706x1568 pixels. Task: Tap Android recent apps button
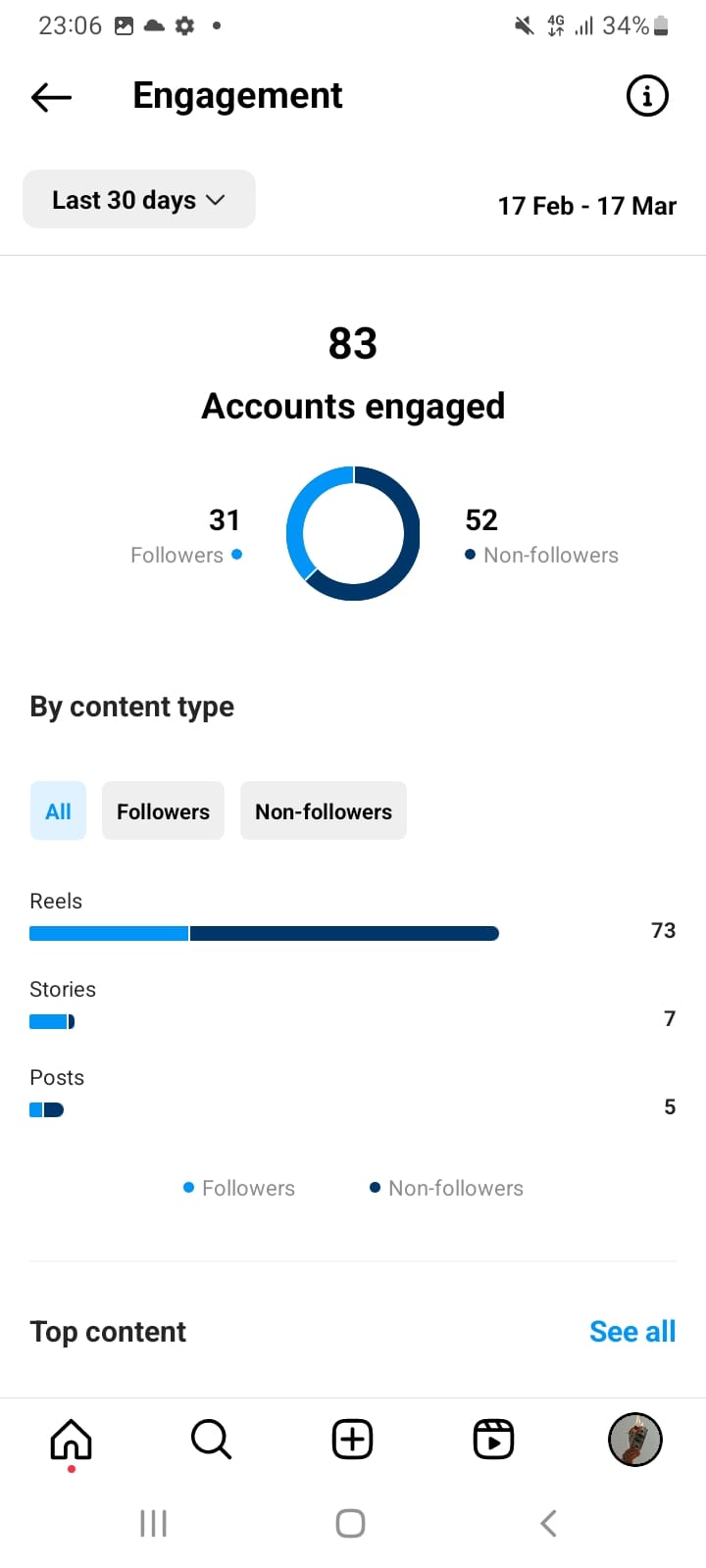tap(154, 1523)
